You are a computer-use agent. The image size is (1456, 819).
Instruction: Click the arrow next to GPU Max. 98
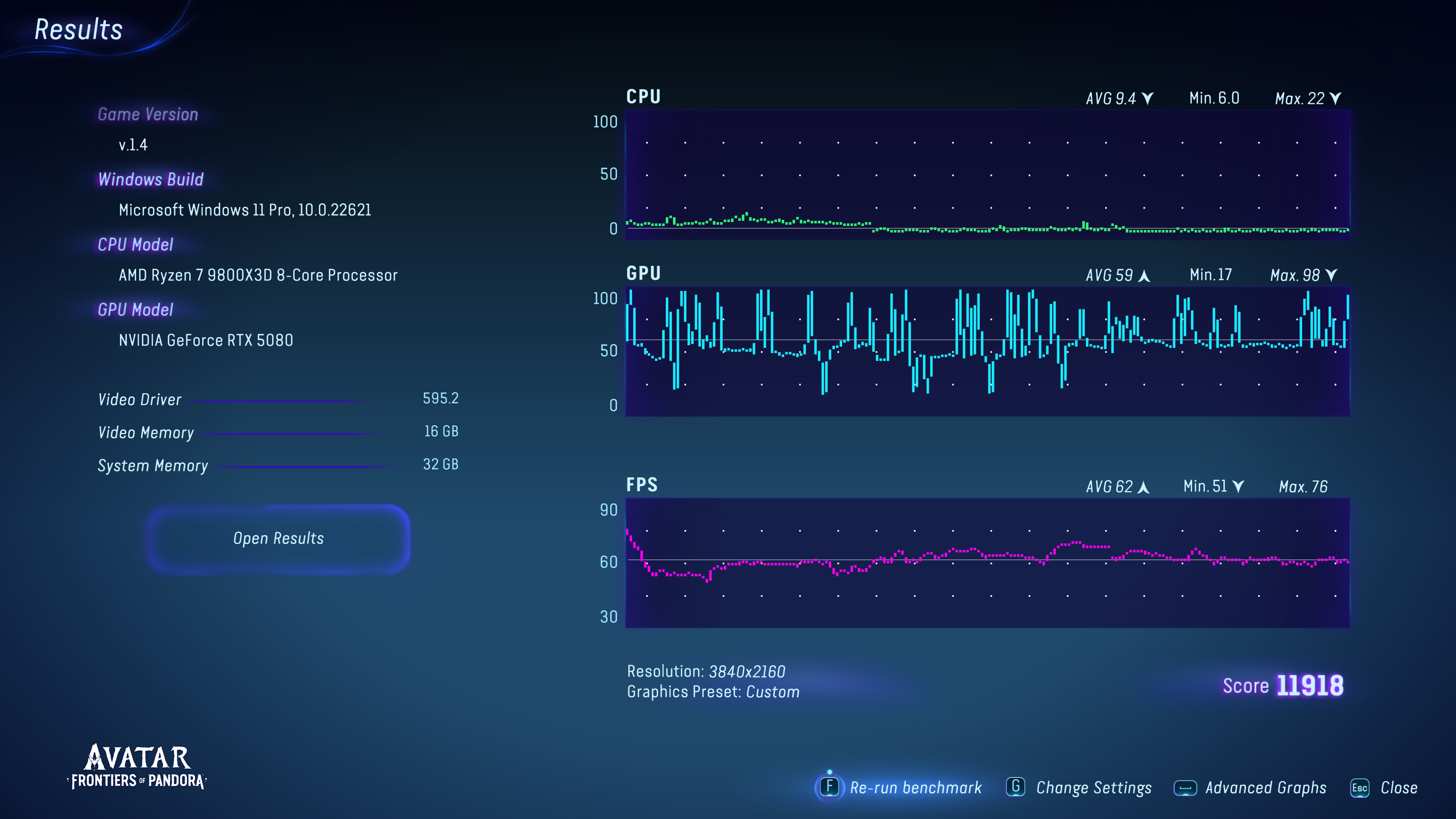(x=1331, y=275)
